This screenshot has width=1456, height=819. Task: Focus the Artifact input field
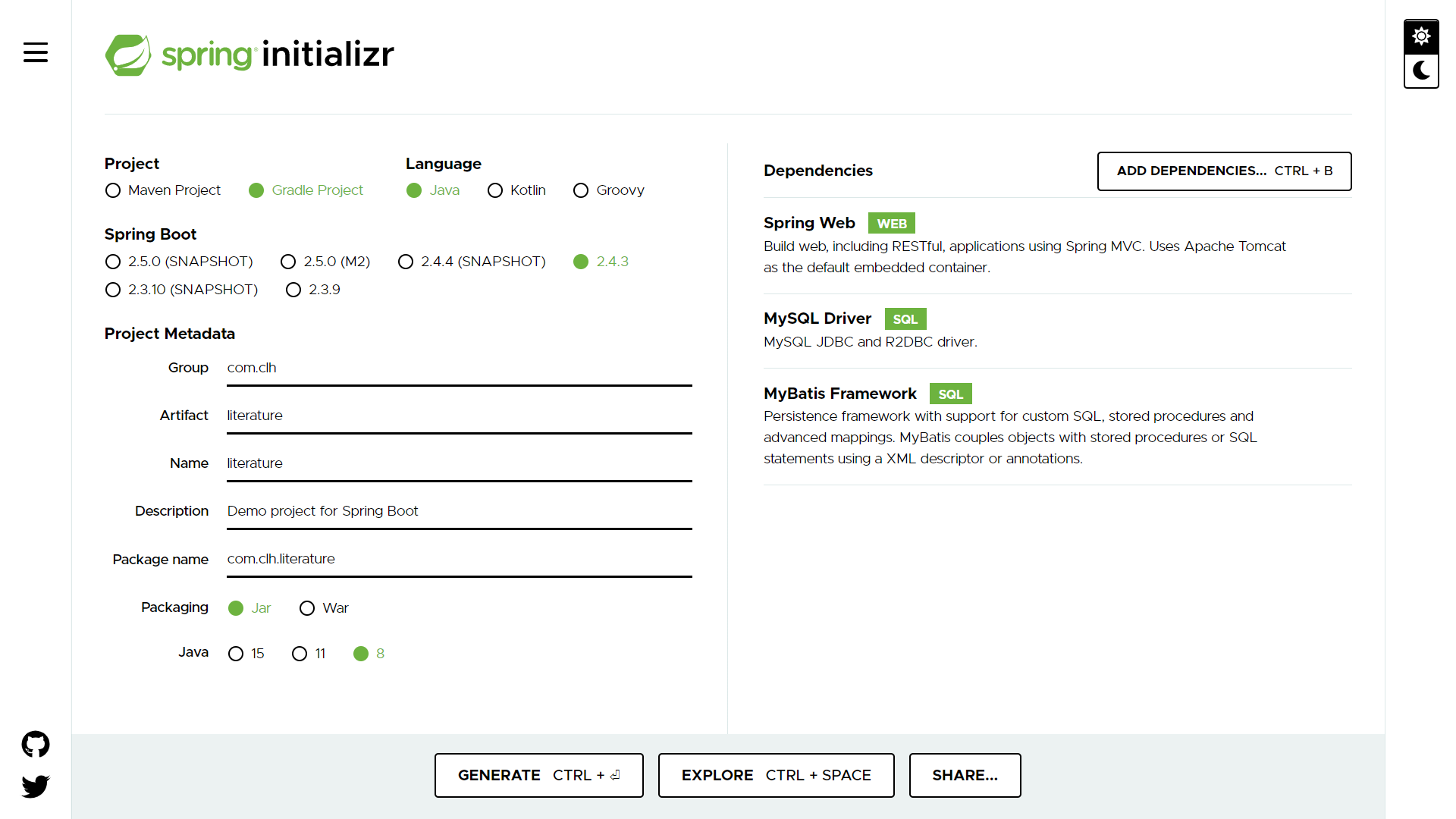coord(459,416)
